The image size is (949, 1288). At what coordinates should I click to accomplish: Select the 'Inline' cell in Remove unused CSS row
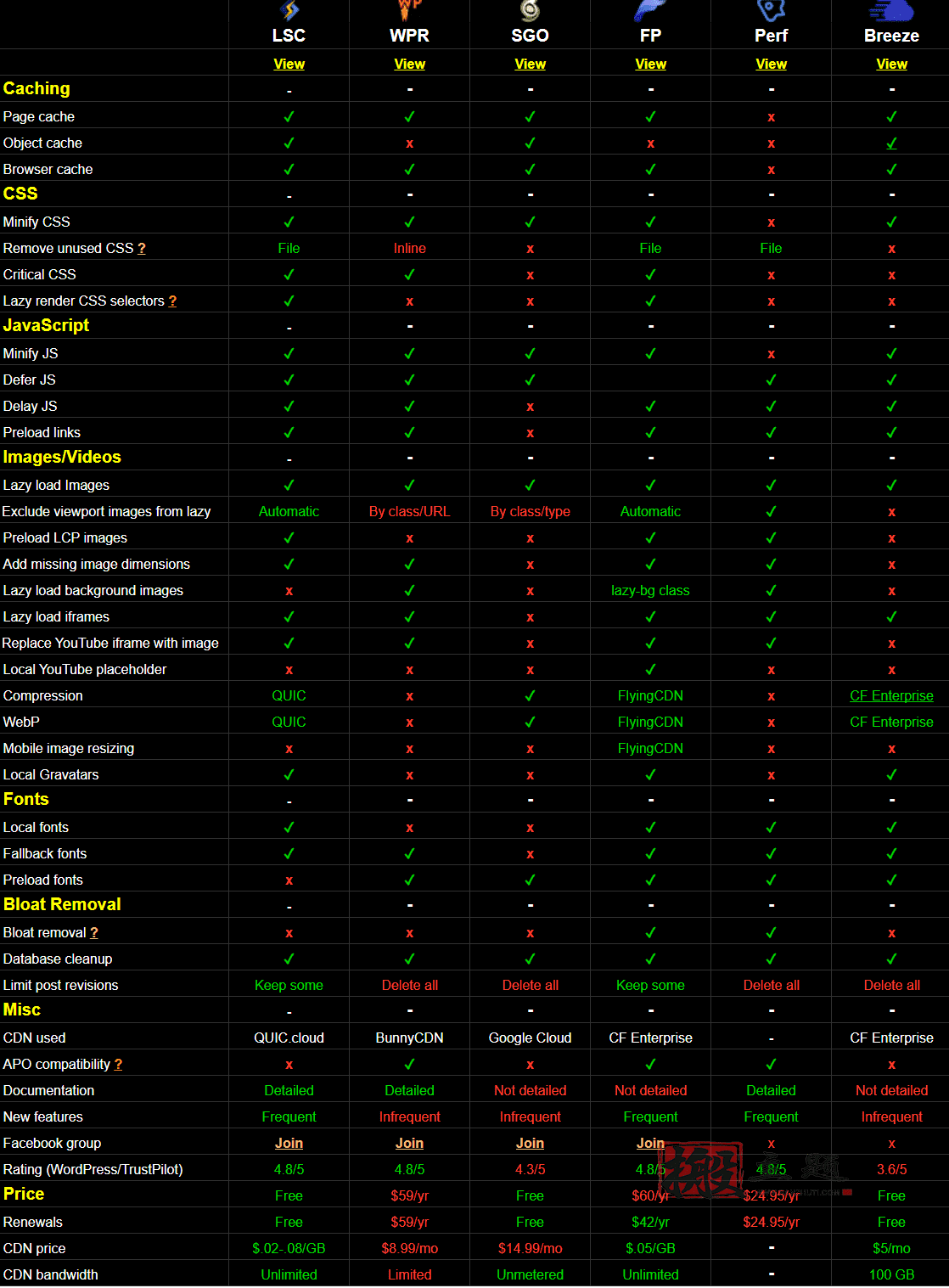click(x=410, y=248)
